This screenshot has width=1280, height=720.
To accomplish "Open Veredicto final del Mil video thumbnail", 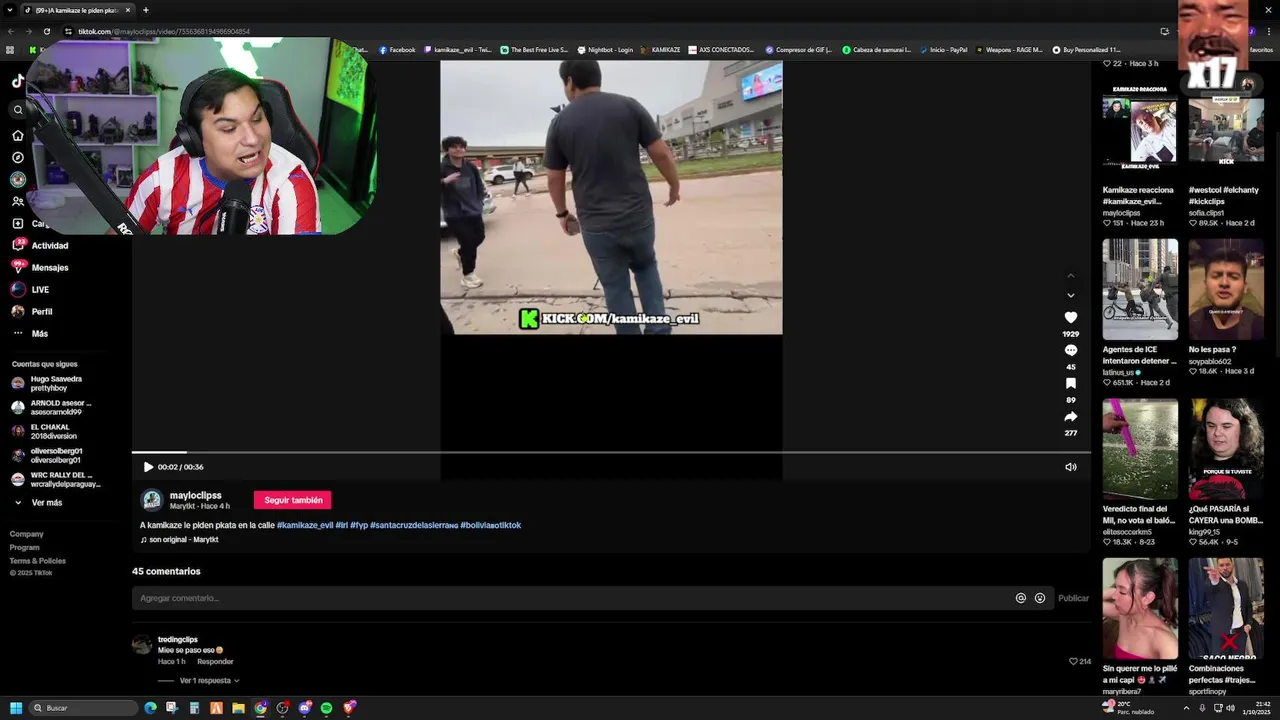I will 1140,449.
